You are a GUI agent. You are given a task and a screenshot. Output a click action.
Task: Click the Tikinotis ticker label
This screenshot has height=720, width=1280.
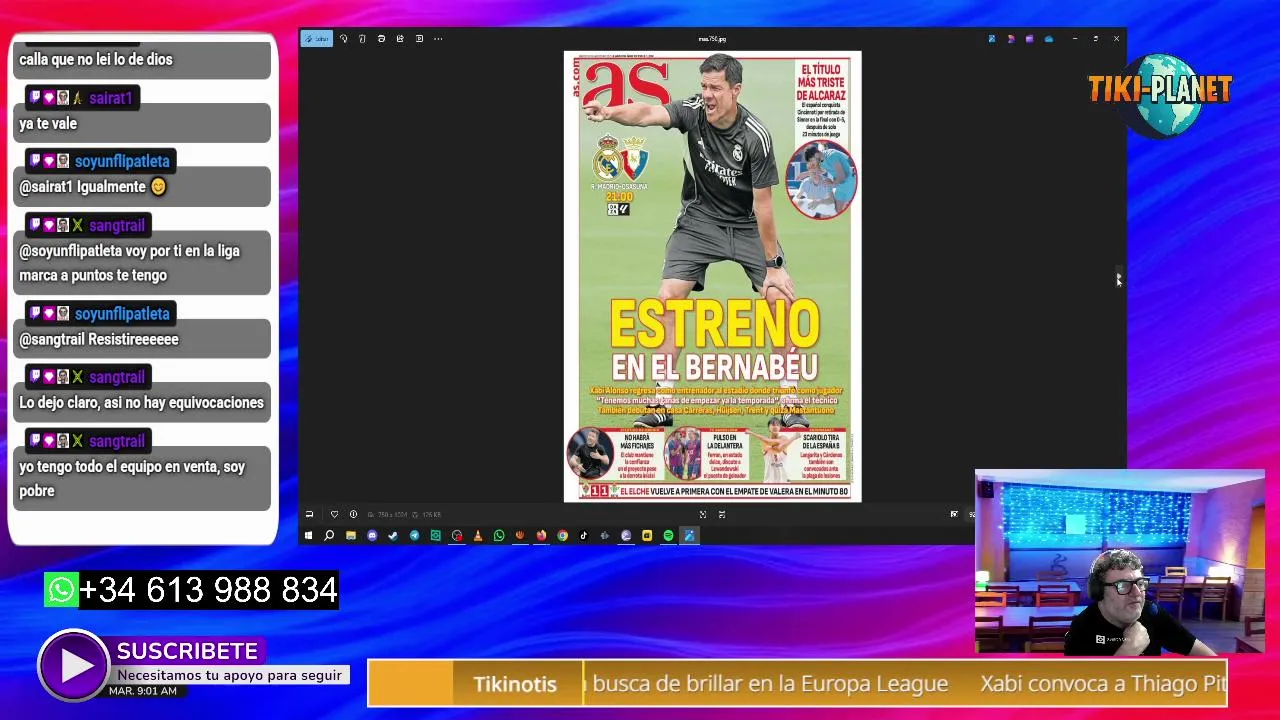(515, 684)
